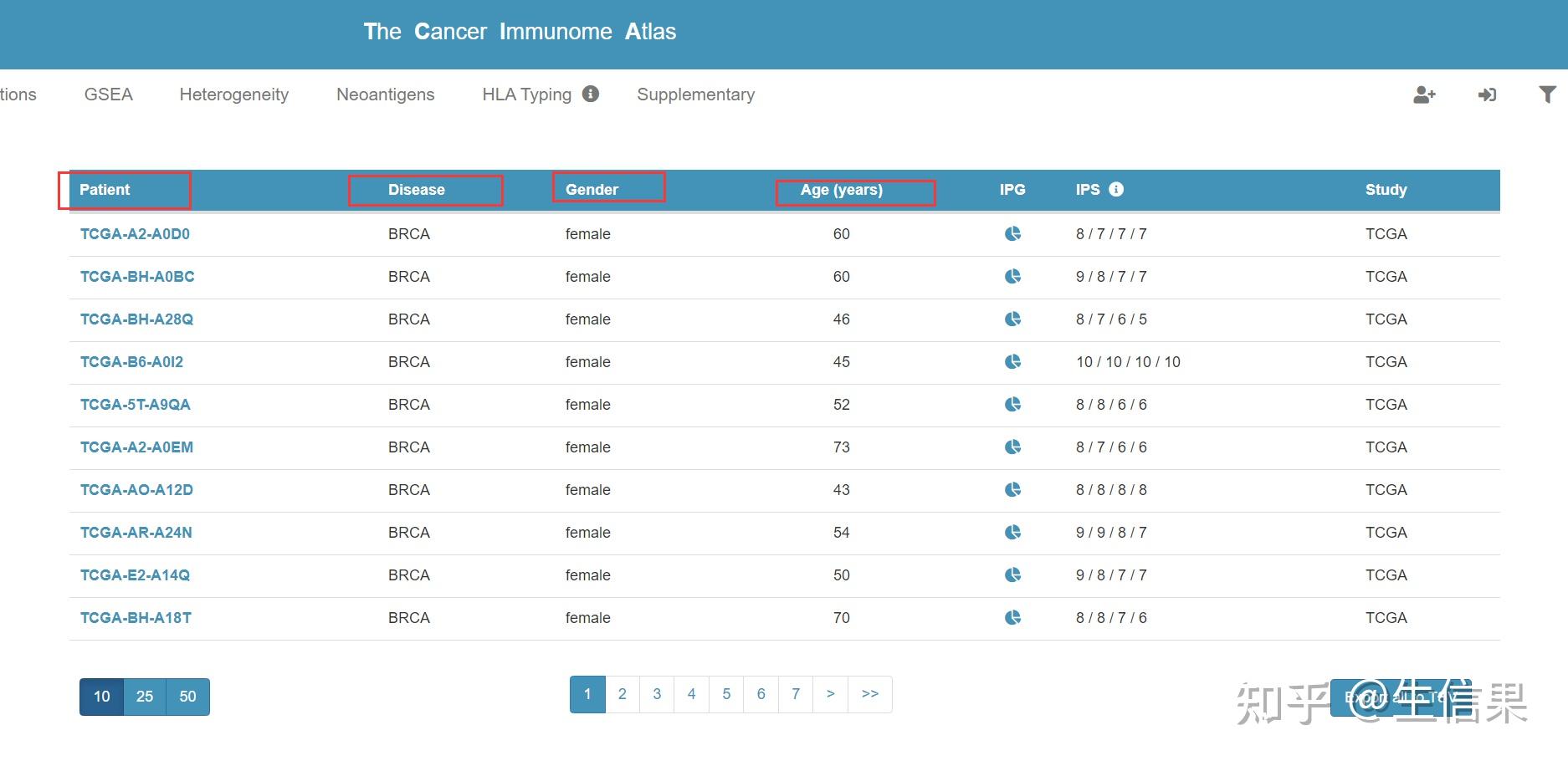The height and width of the screenshot is (766, 1568).
Task: Open IPG pie chart for TCGA-B6-A0I2
Action: (1012, 361)
